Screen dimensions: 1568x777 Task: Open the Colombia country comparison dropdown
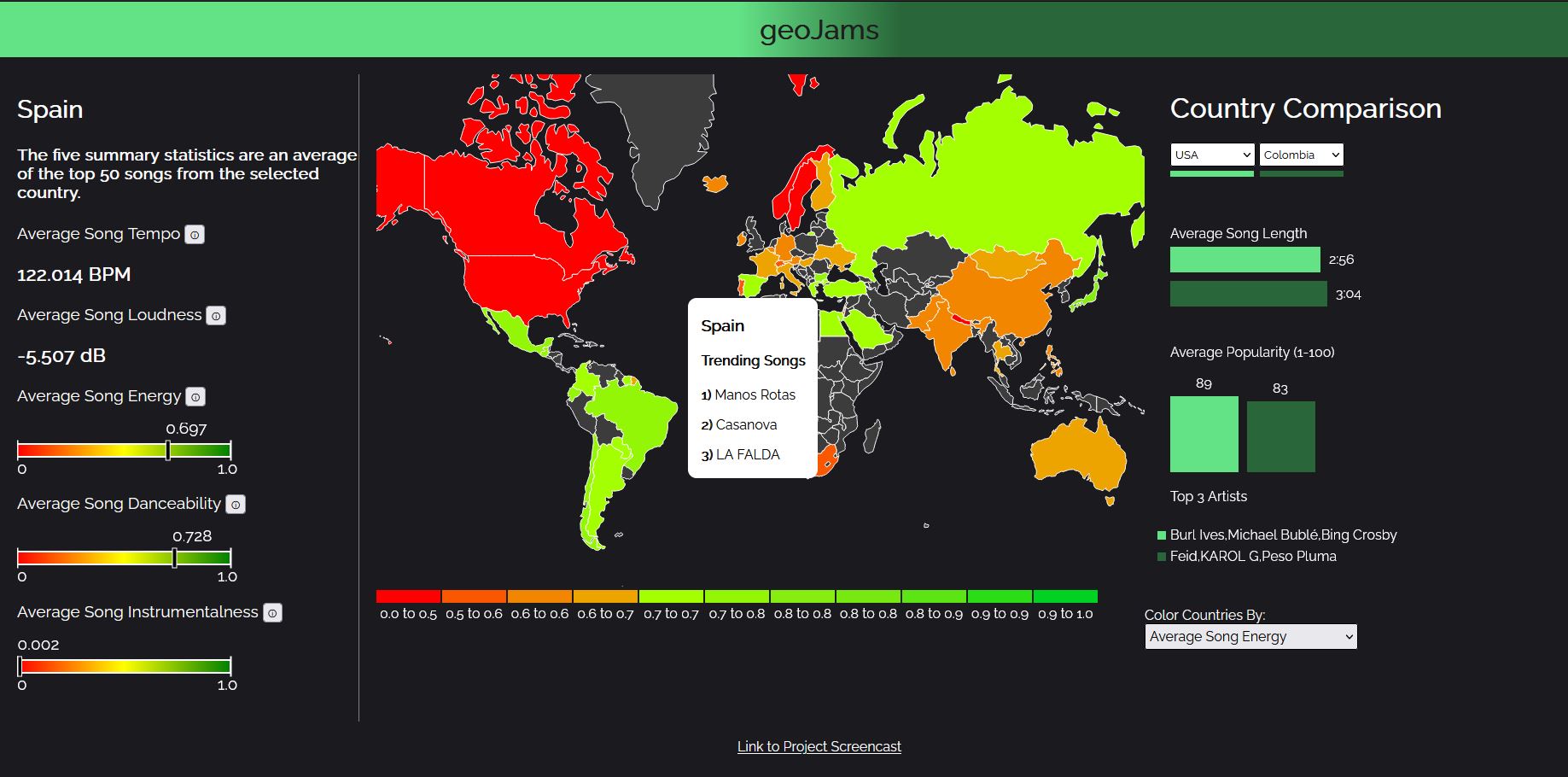(x=1301, y=155)
